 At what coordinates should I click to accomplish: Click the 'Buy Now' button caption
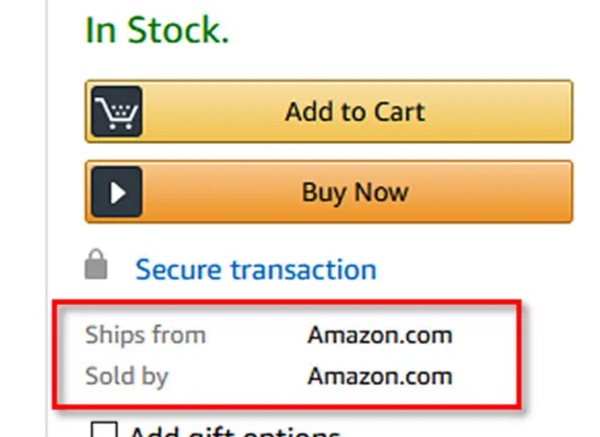(x=355, y=192)
